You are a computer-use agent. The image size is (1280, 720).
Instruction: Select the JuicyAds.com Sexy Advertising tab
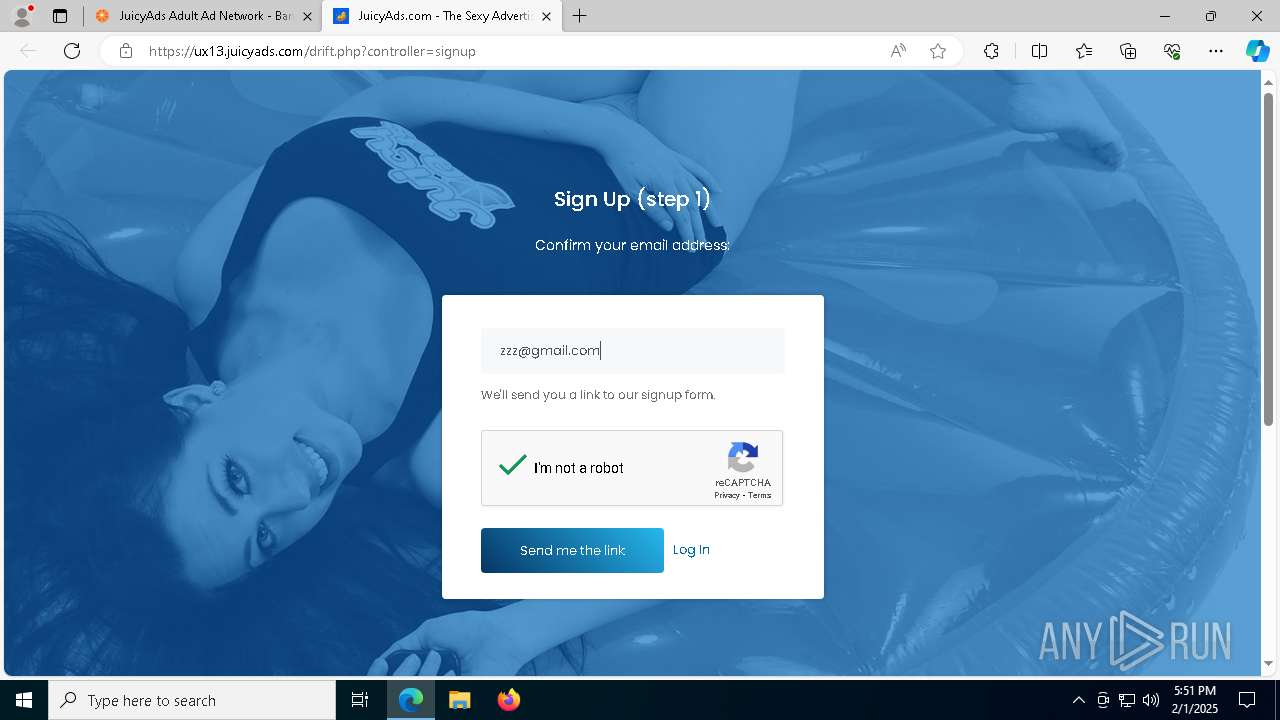click(444, 16)
